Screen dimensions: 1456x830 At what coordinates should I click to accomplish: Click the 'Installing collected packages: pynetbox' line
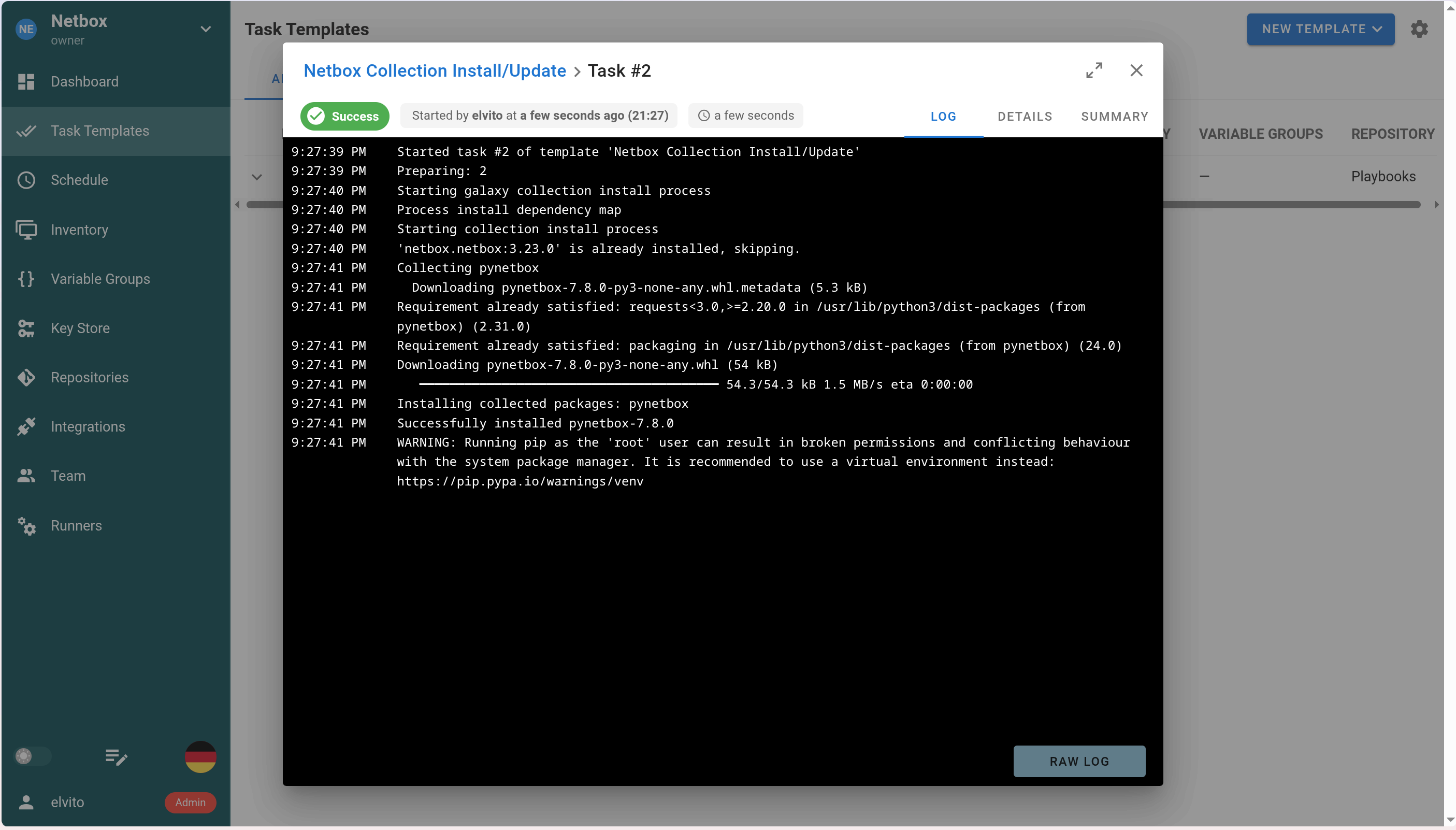point(542,404)
